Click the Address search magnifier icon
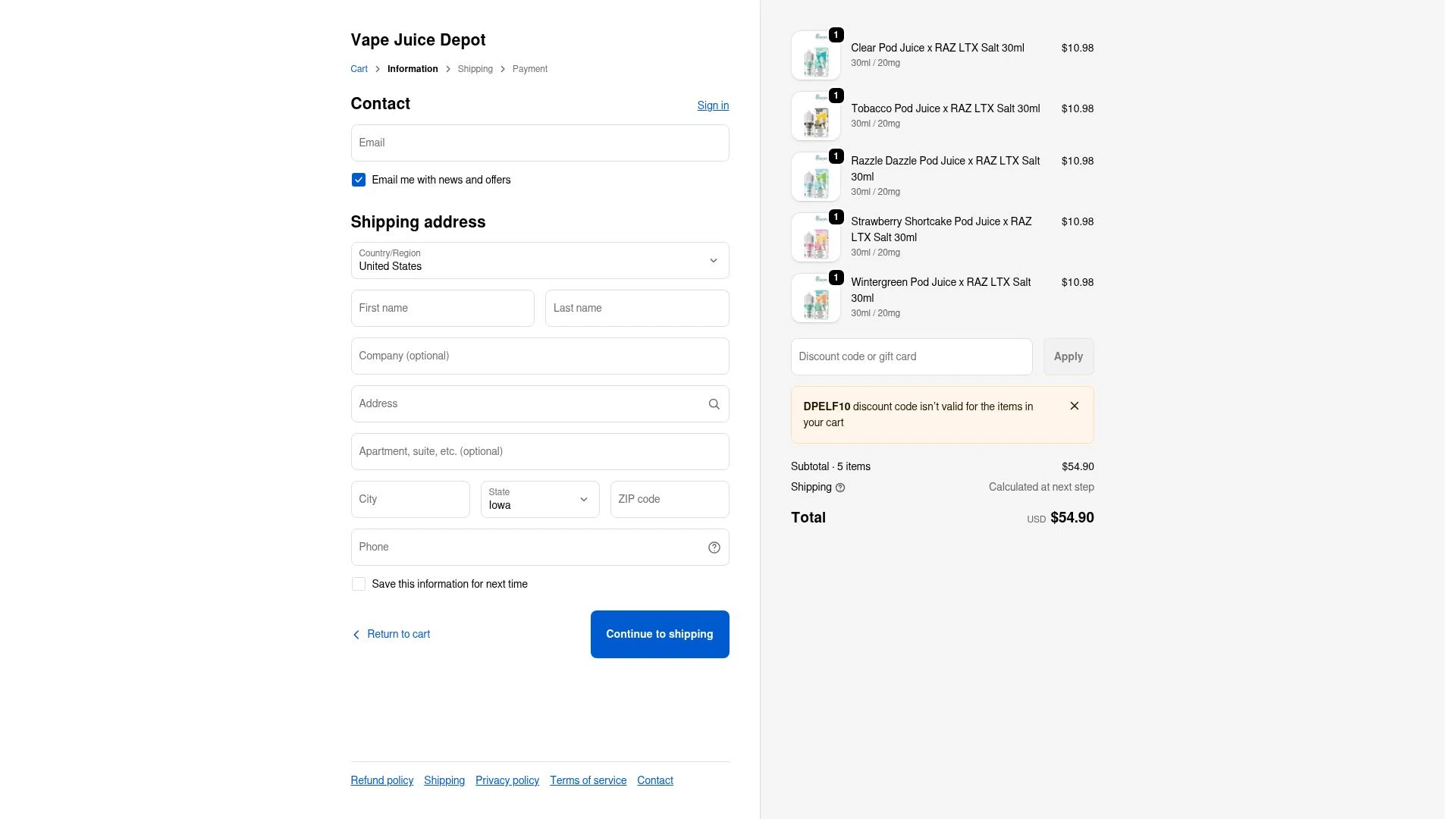 click(x=714, y=404)
